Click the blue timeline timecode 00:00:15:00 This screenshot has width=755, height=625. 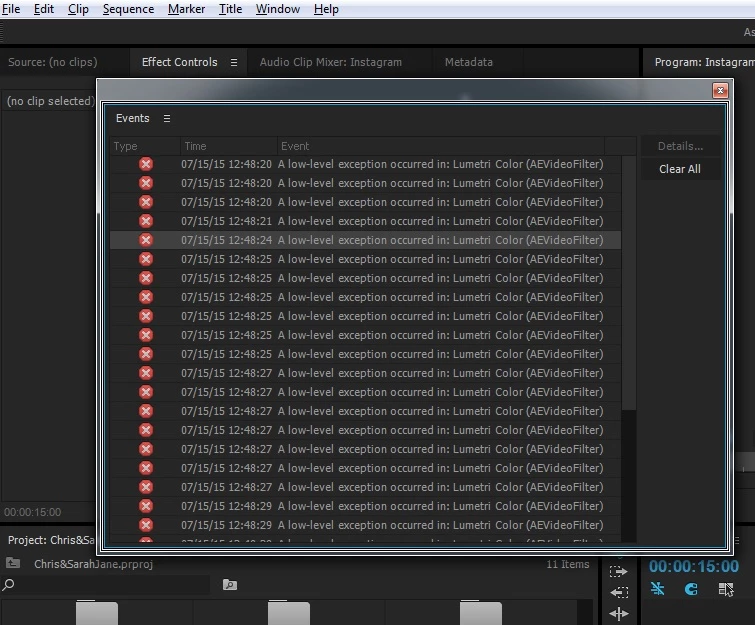pyautogui.click(x=693, y=566)
